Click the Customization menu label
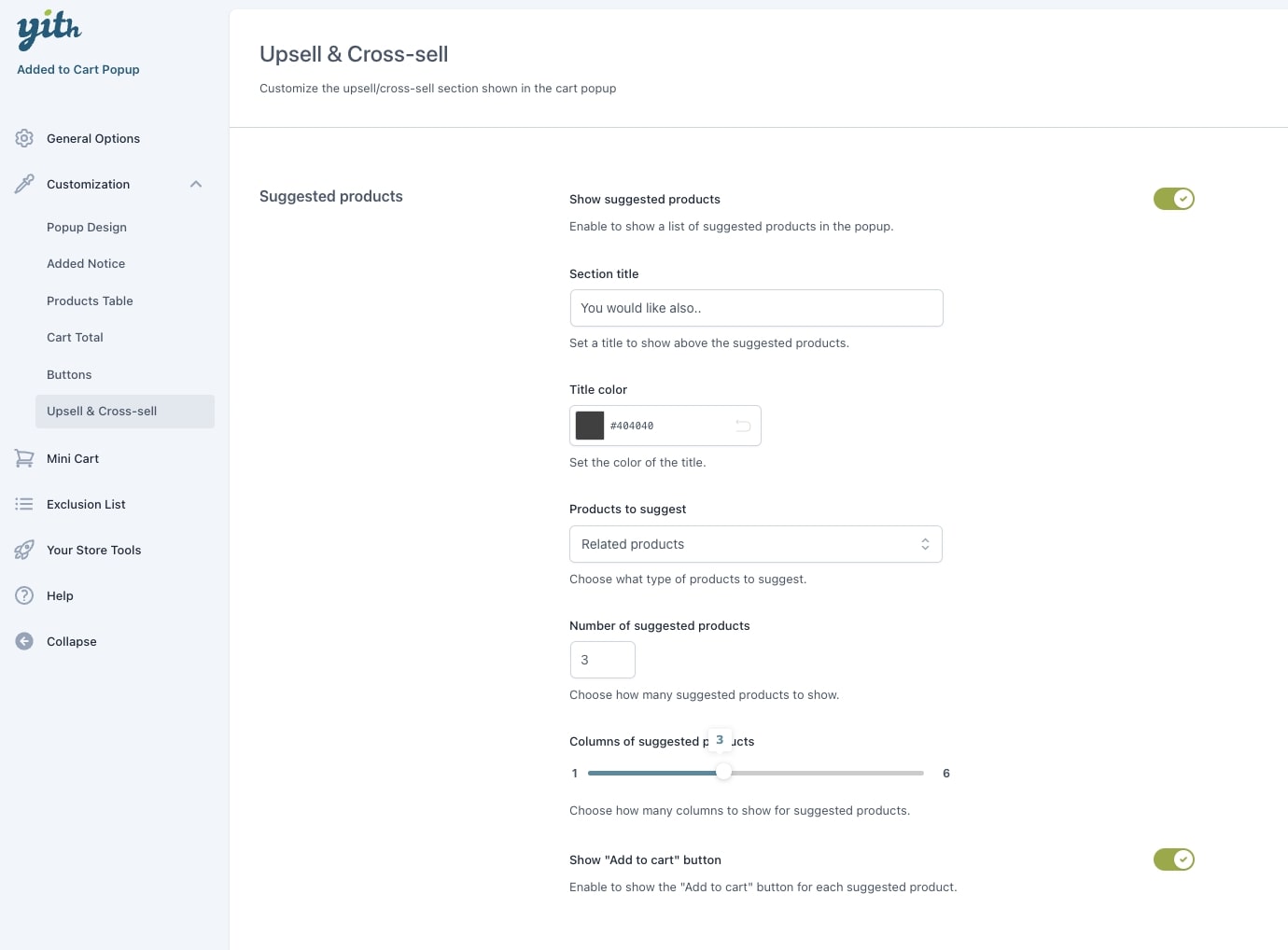The image size is (1288, 950). click(89, 184)
